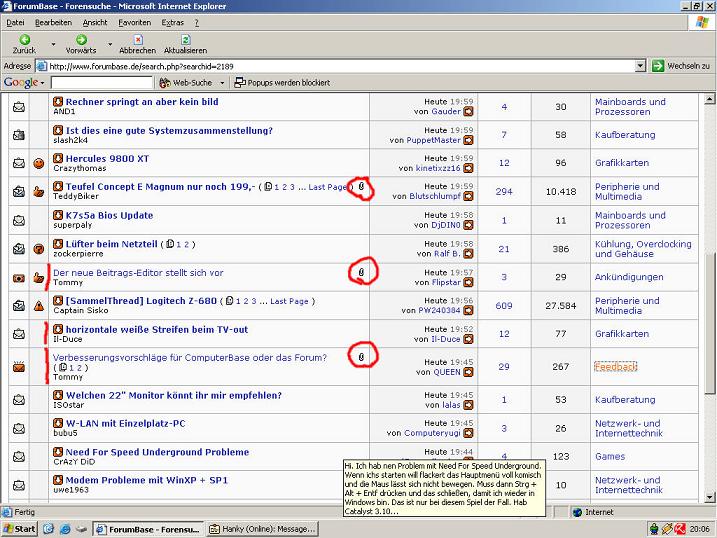The image size is (717, 538).
Task: Click last-post arrow icon next to kinetixzz16
Action: (x=468, y=168)
